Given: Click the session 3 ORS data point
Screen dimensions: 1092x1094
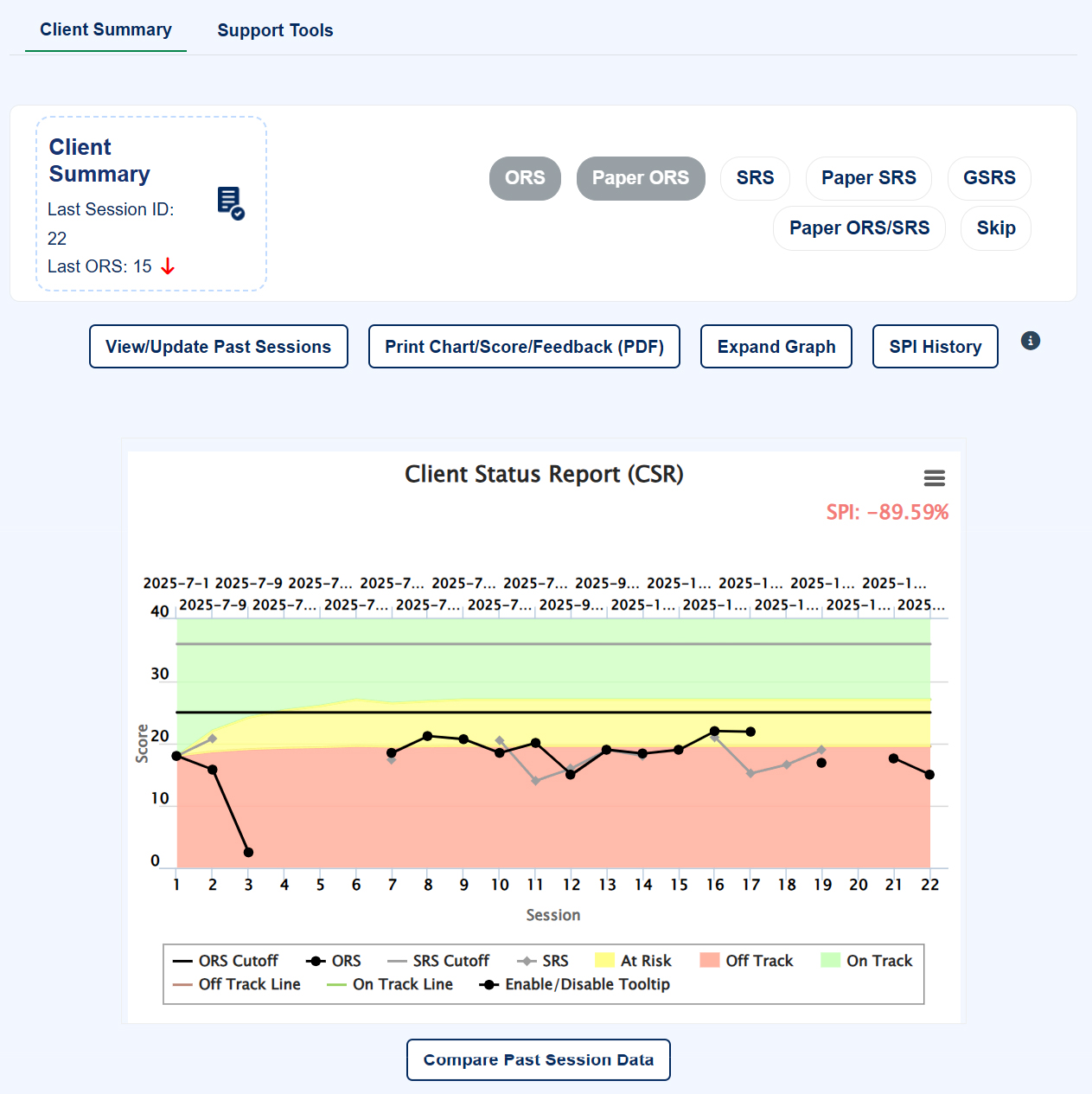Looking at the screenshot, I should point(248,853).
